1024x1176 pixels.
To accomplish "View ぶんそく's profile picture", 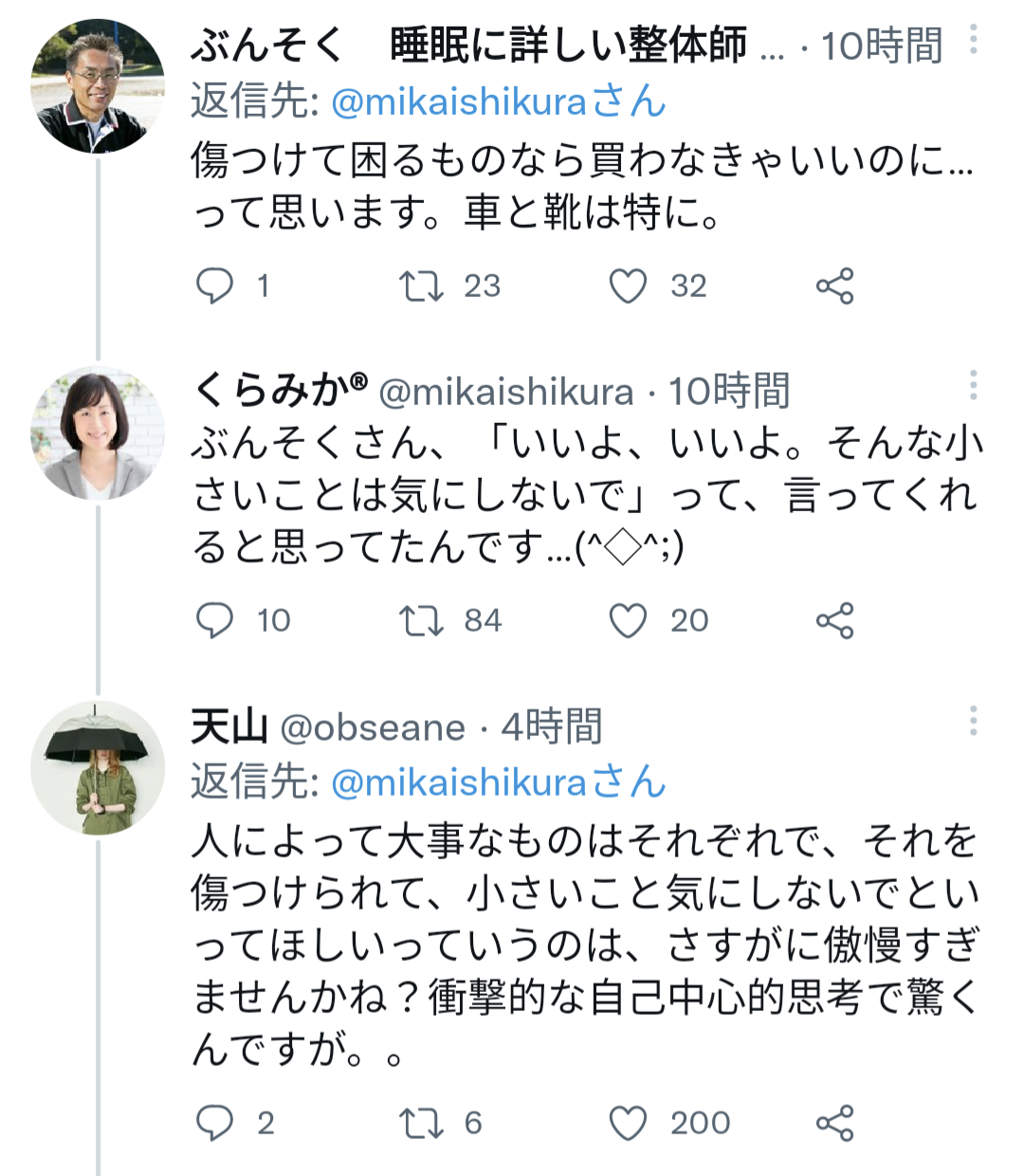I will [98, 86].
